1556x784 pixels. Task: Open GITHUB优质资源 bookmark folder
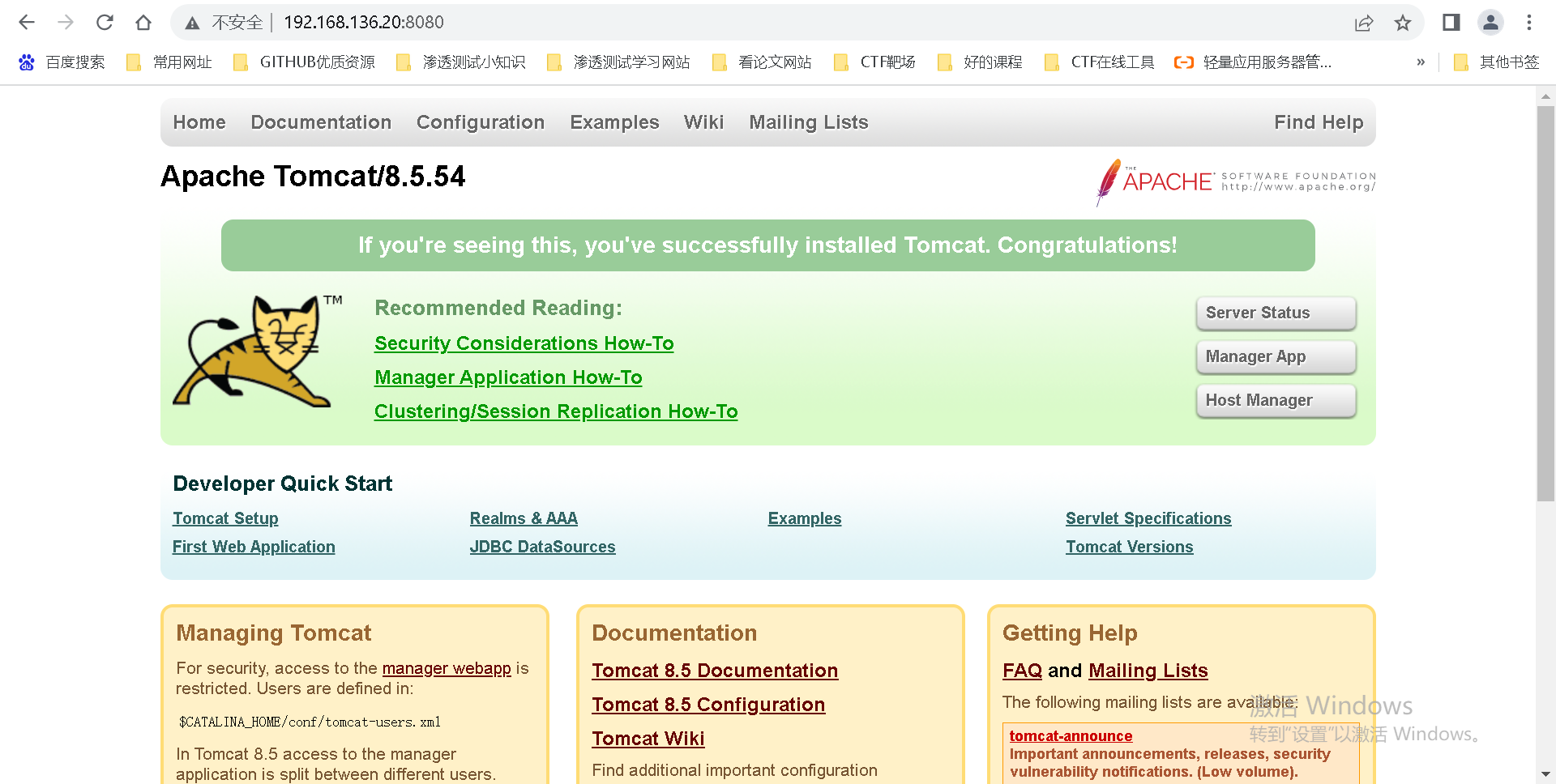pyautogui.click(x=304, y=62)
